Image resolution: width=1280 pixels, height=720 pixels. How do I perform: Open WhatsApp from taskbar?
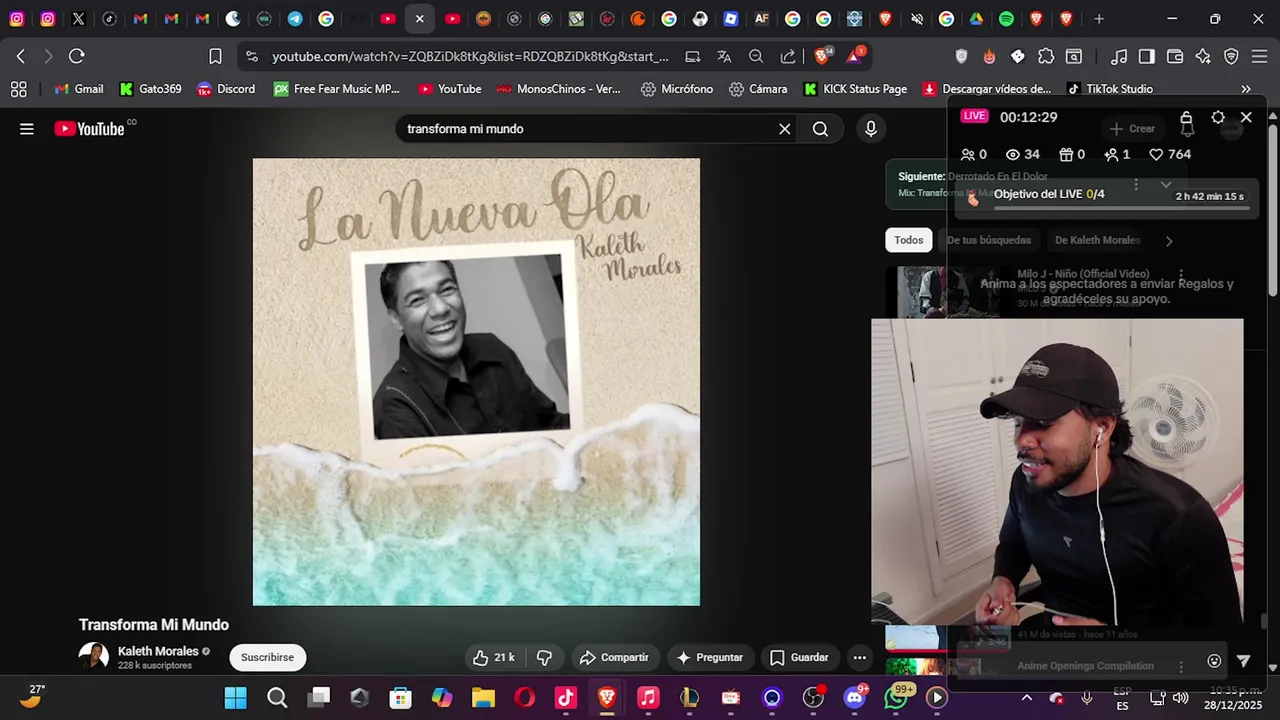click(896, 698)
